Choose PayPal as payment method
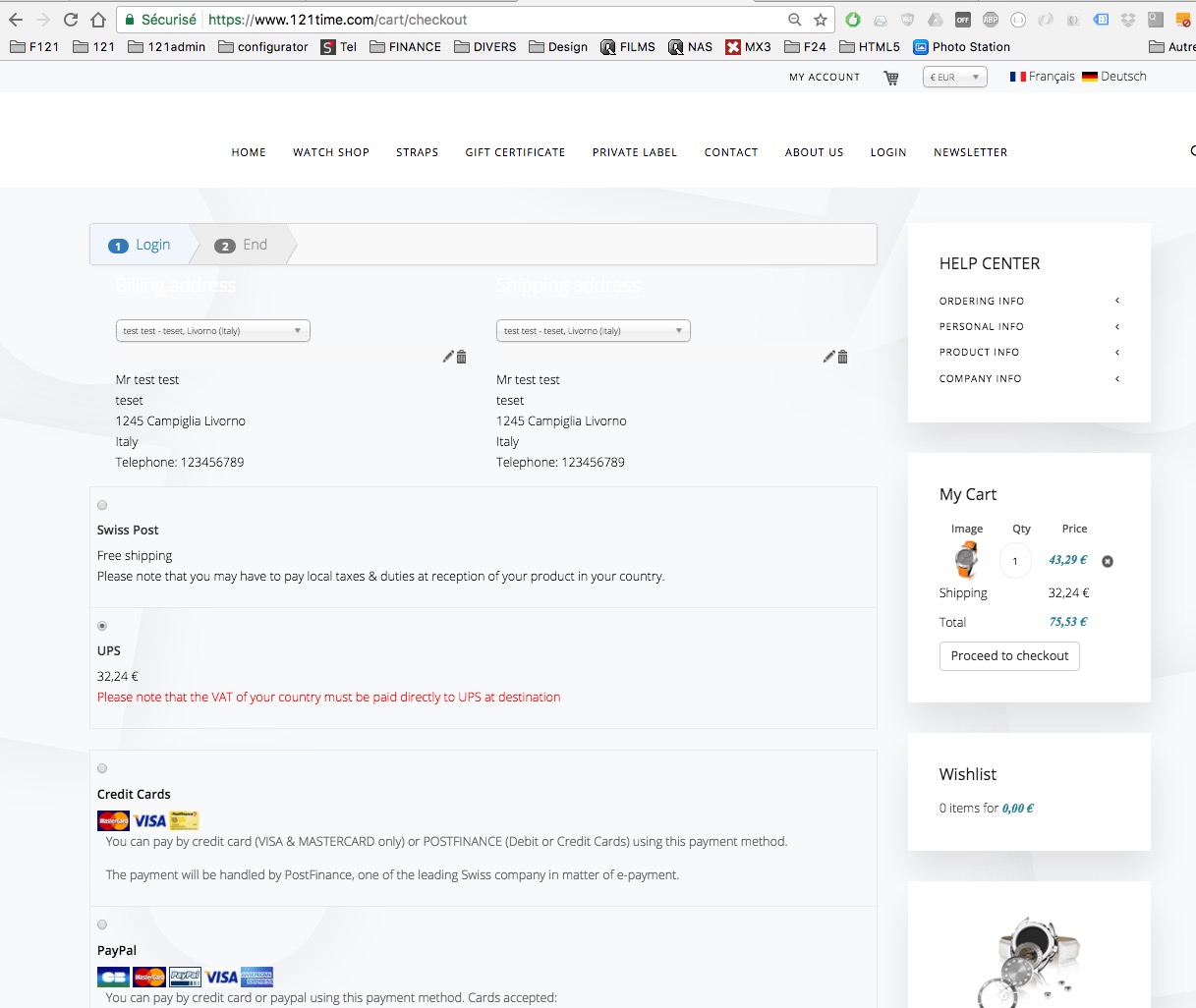 [102, 924]
